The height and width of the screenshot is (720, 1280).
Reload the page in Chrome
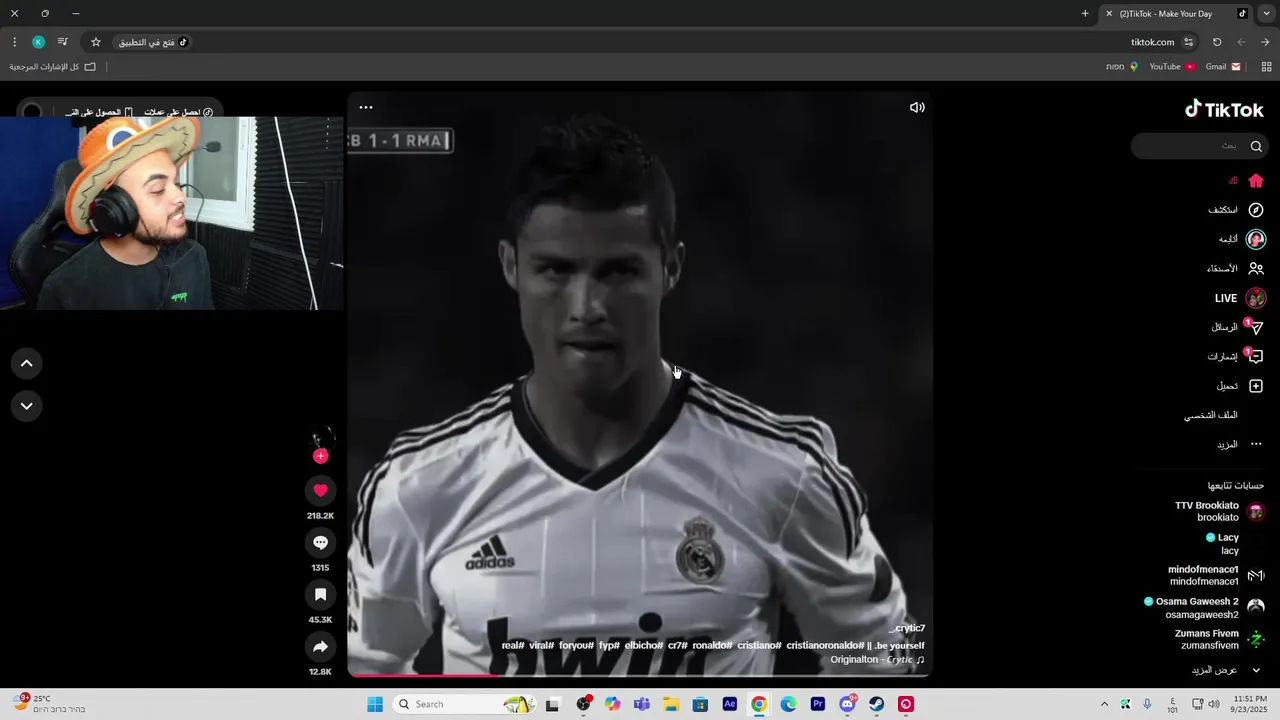(x=1217, y=42)
